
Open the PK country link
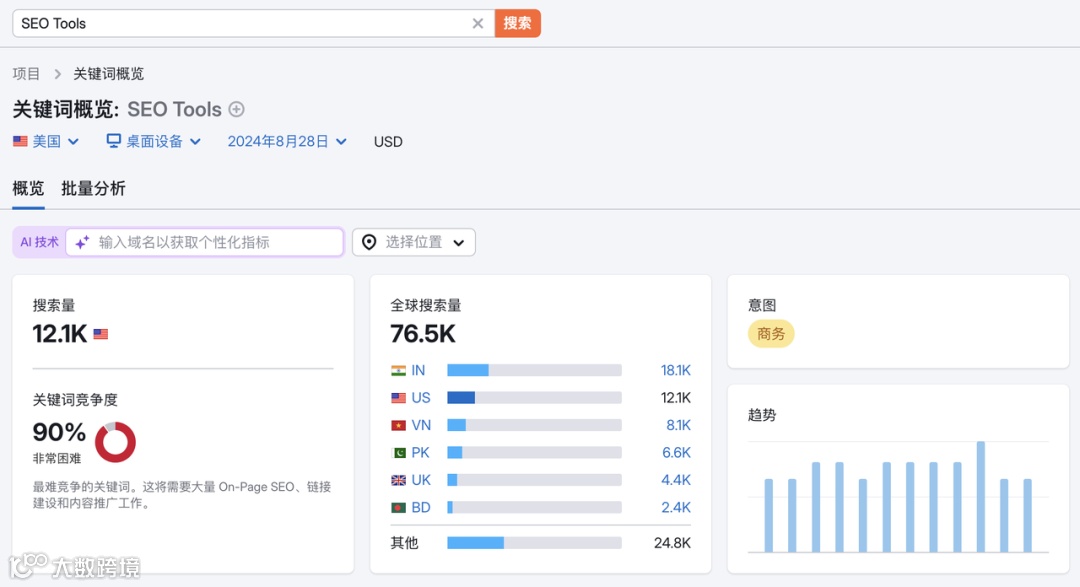pos(420,453)
